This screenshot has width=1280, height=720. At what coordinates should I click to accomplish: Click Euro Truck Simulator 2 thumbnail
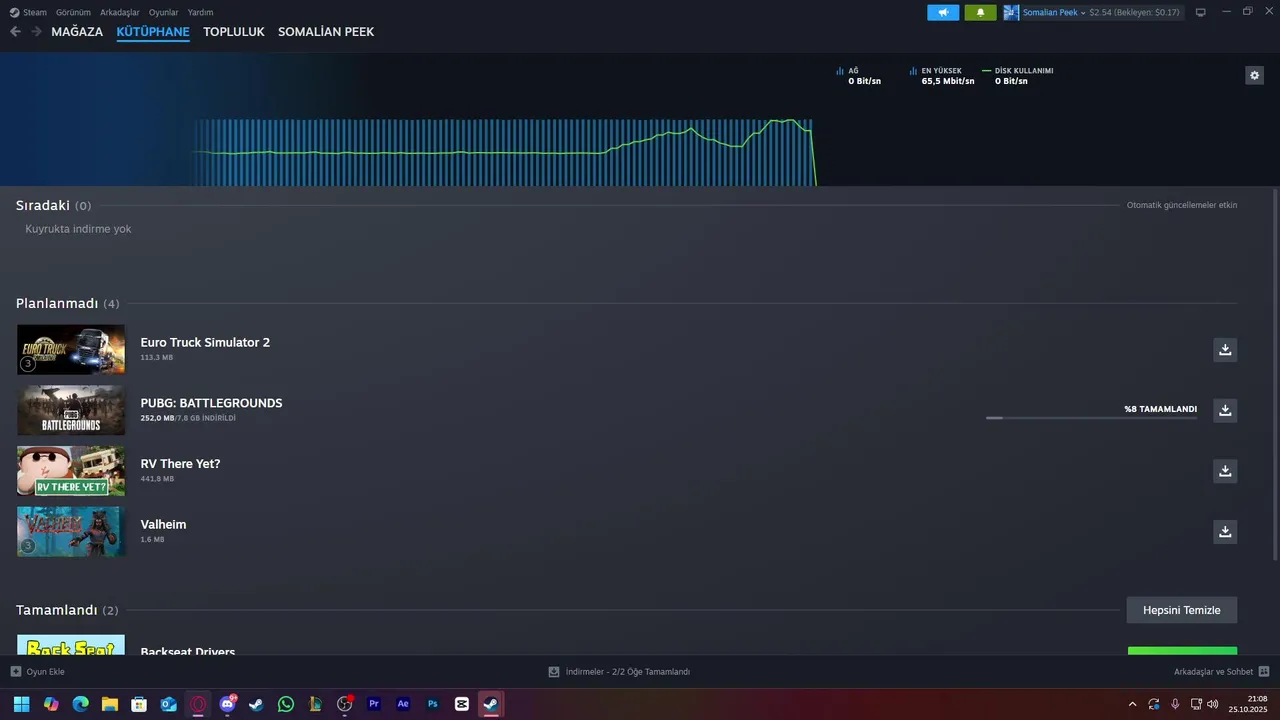71,349
